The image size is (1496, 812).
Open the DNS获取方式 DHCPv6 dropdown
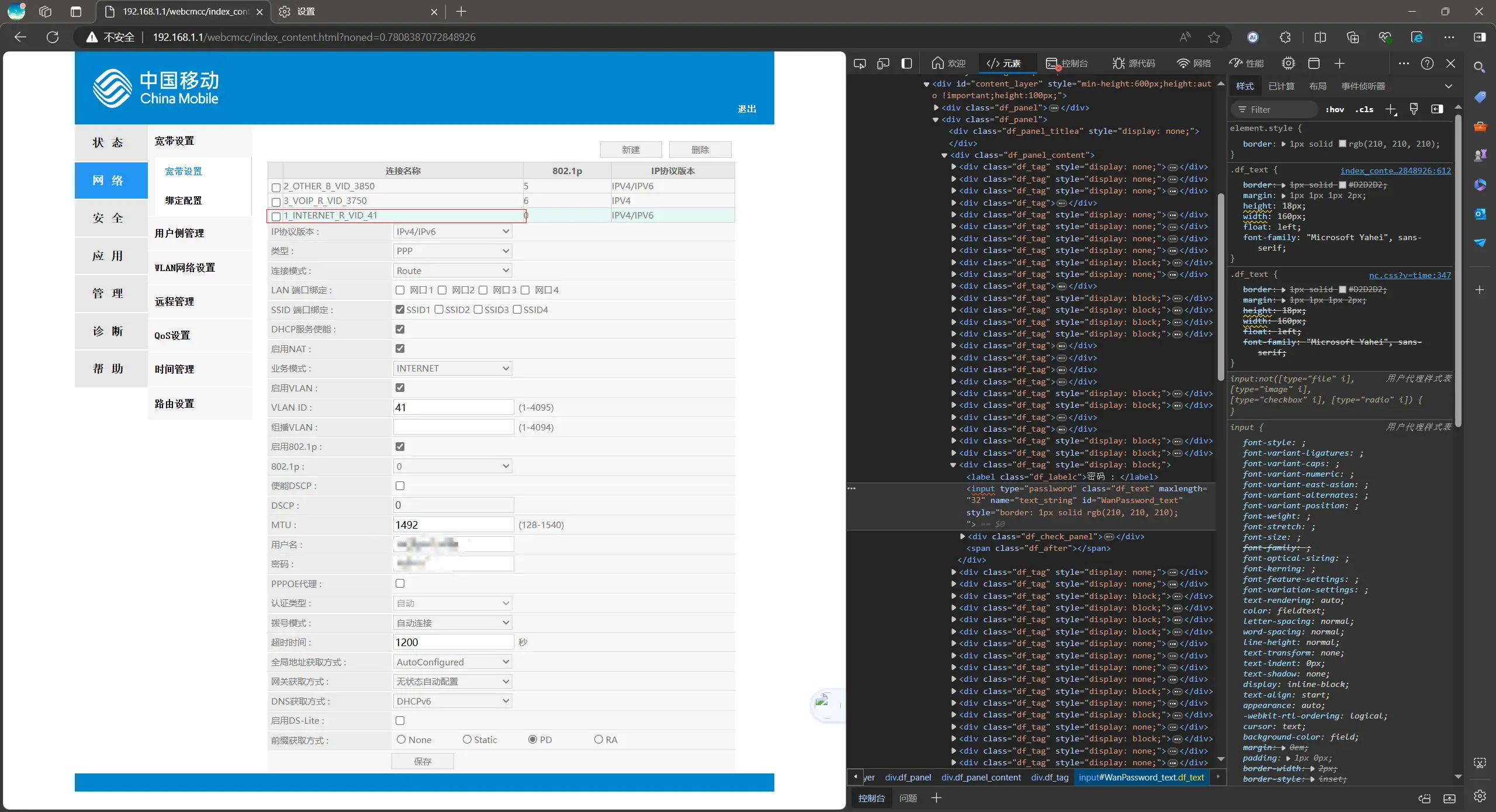(452, 701)
